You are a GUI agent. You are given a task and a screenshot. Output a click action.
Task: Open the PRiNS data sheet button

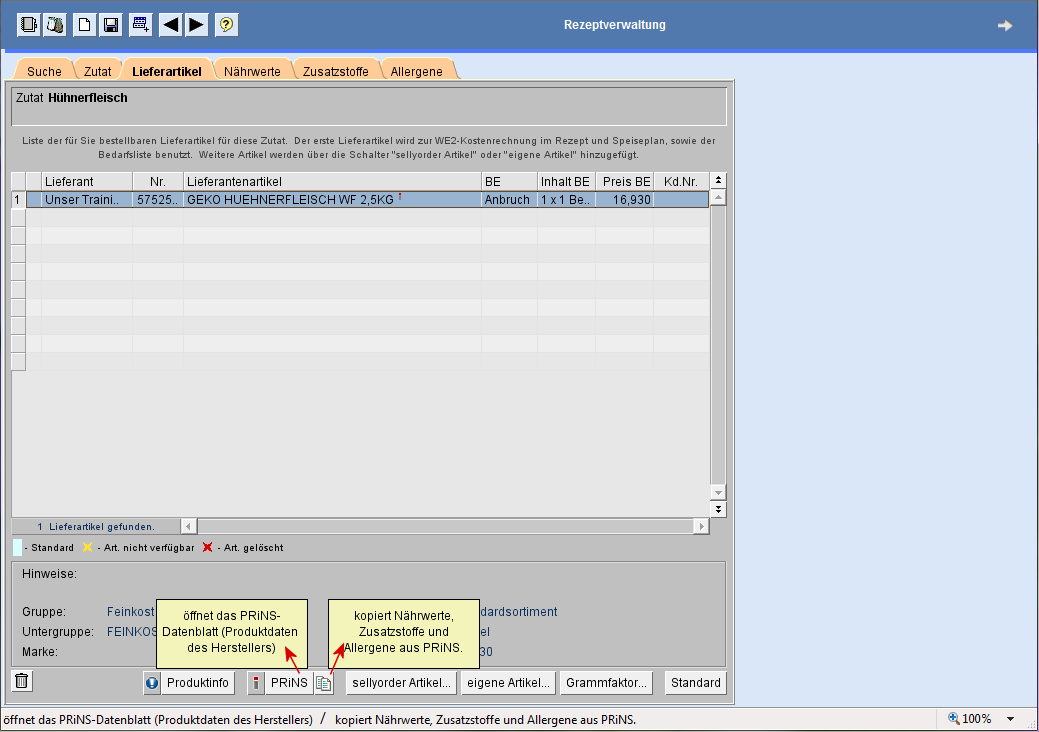pos(290,683)
